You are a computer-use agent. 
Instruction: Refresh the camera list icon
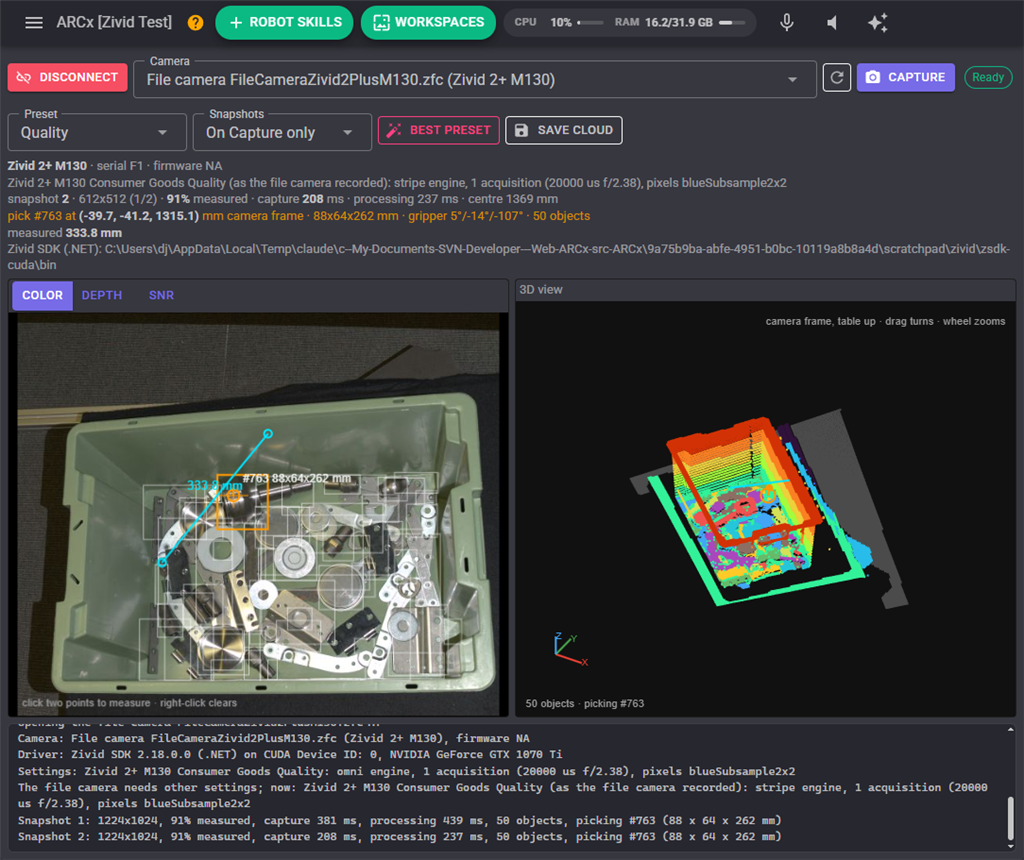(x=837, y=78)
